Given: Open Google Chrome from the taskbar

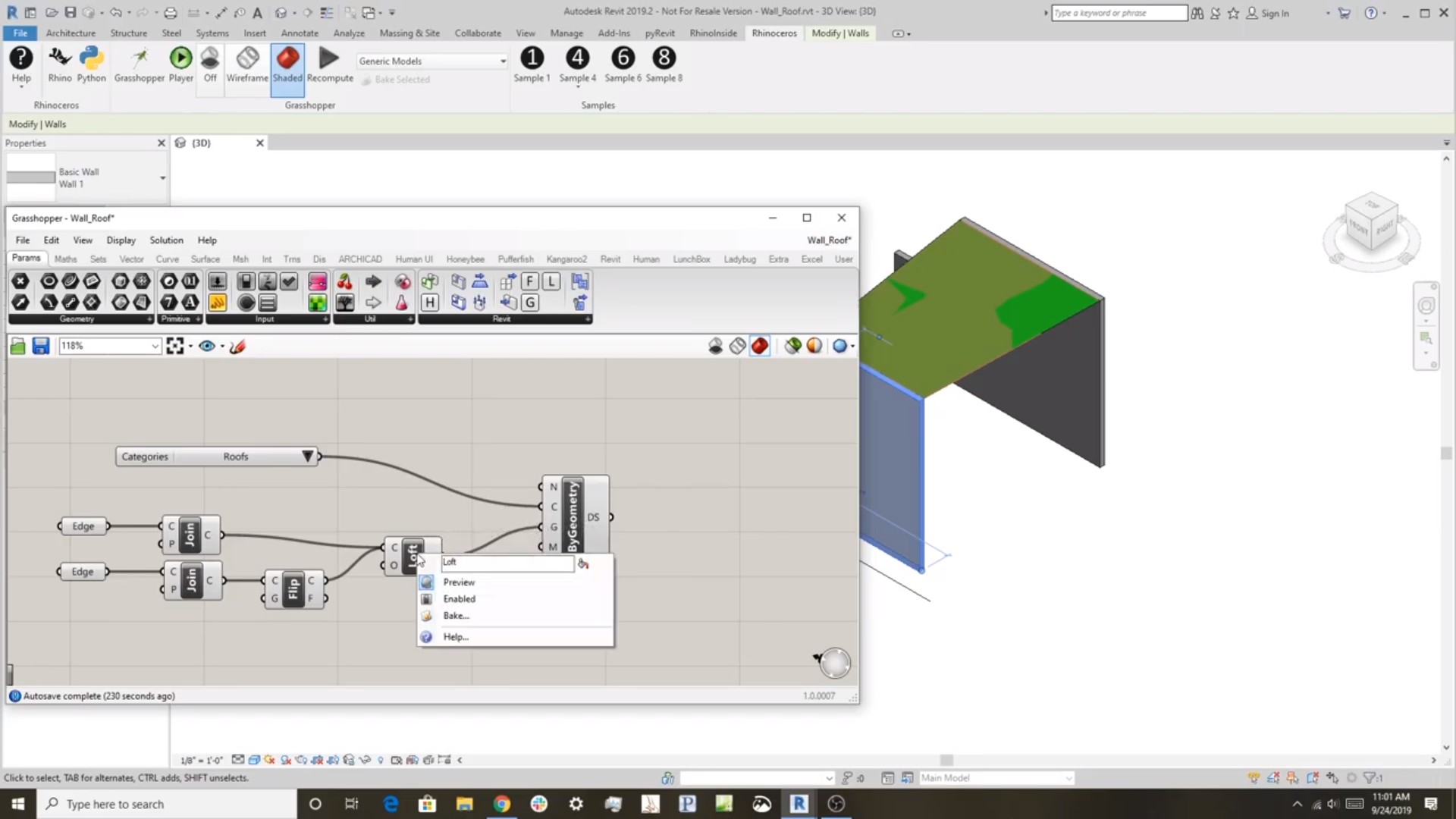Looking at the screenshot, I should [x=502, y=804].
